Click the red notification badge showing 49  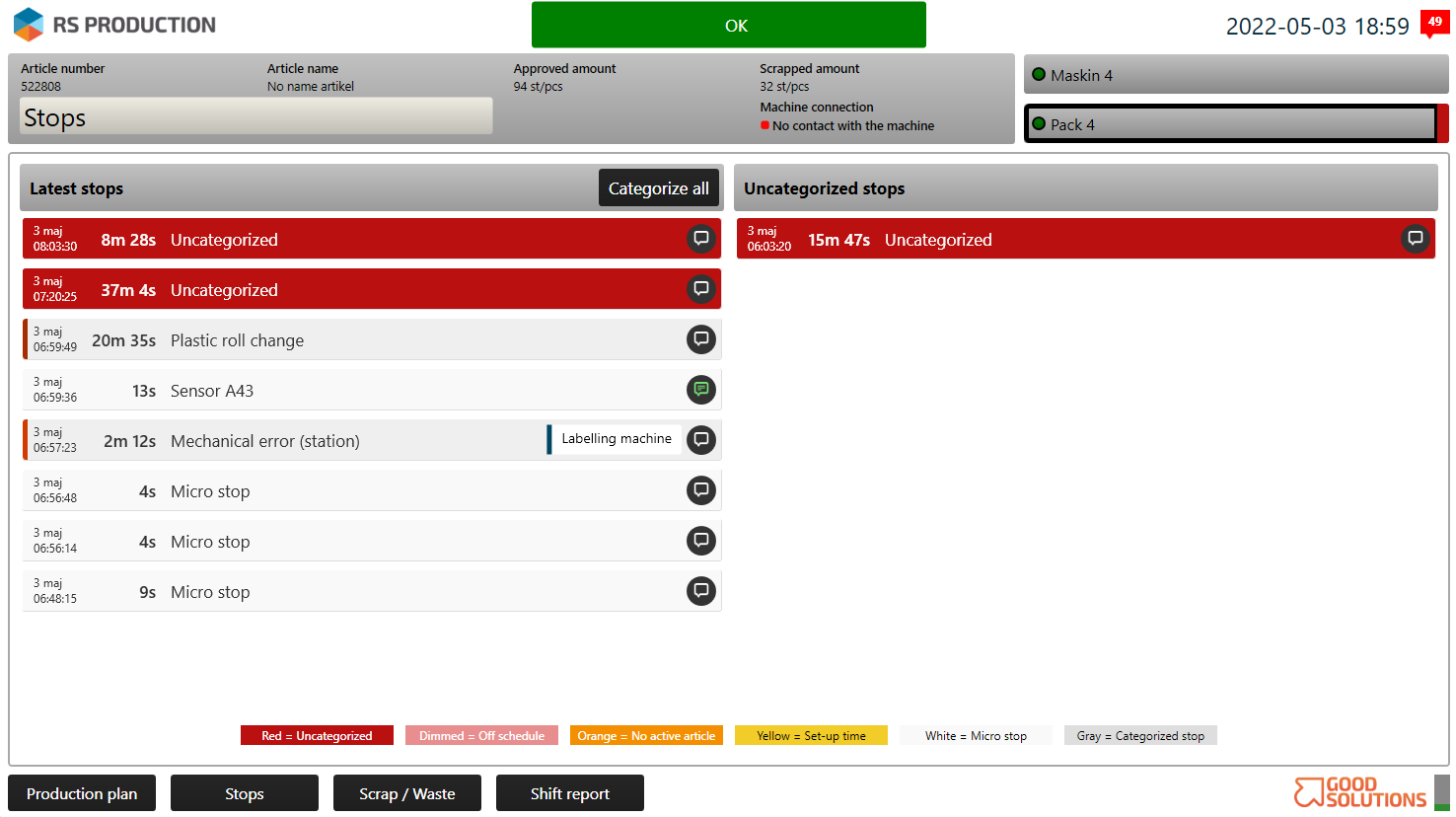point(1434,23)
